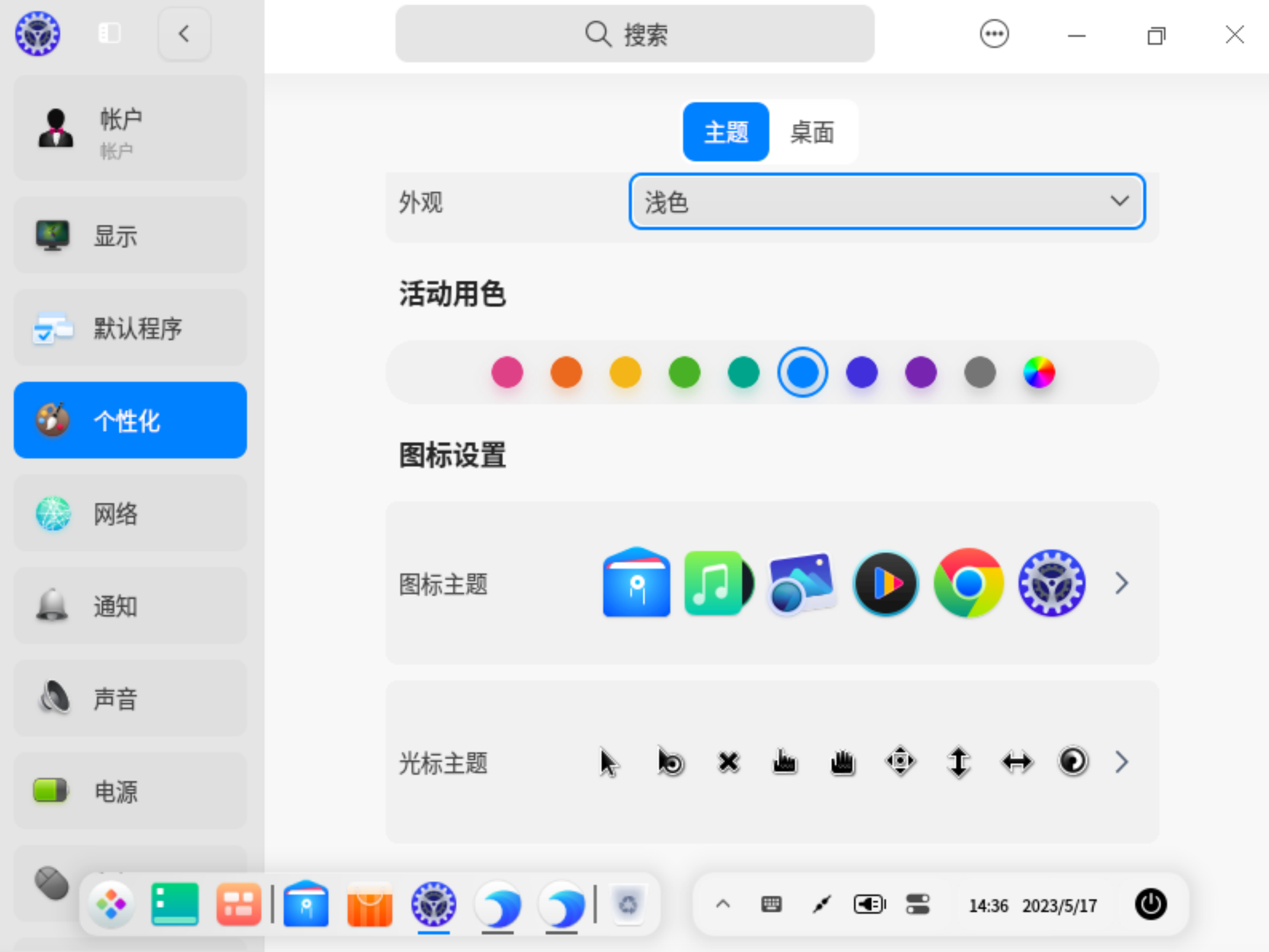Select the green accent color
The height and width of the screenshot is (952, 1269).
pyautogui.click(x=684, y=372)
